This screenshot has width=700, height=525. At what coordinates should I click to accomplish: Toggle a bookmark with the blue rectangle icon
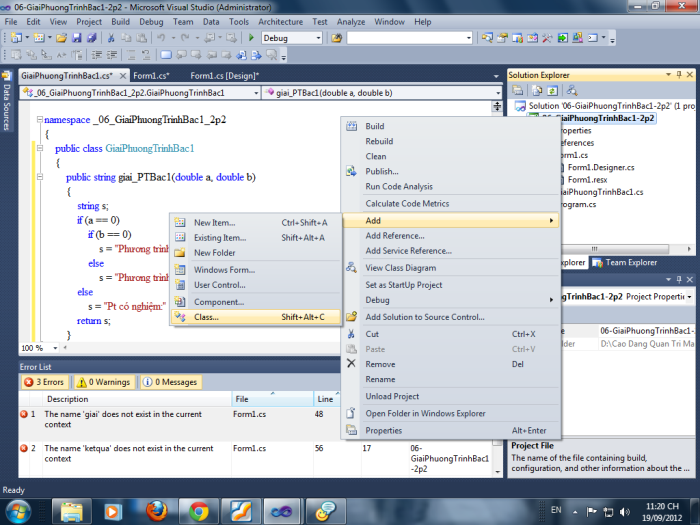166,55
